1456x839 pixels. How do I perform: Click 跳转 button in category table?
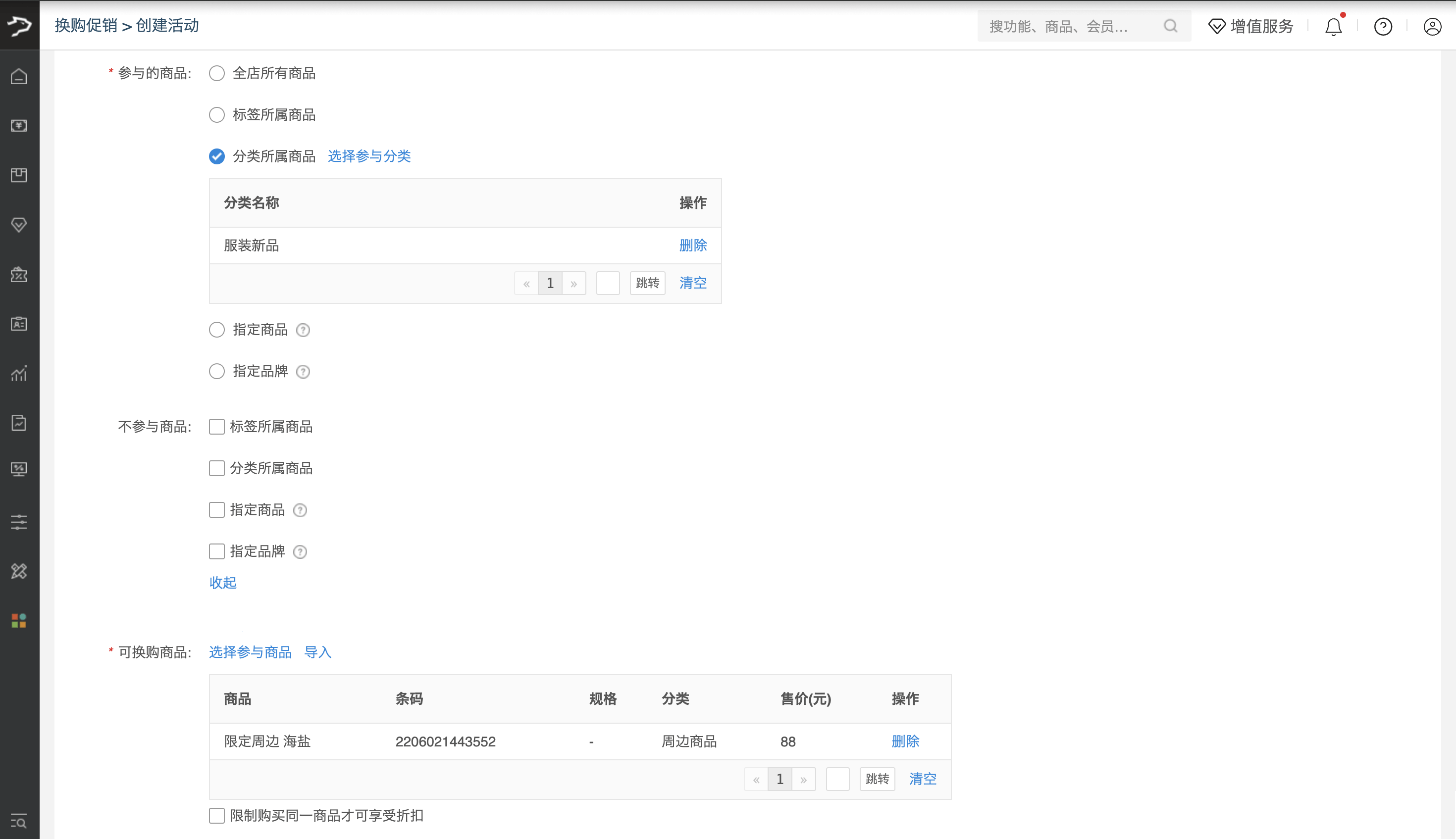[x=647, y=283]
